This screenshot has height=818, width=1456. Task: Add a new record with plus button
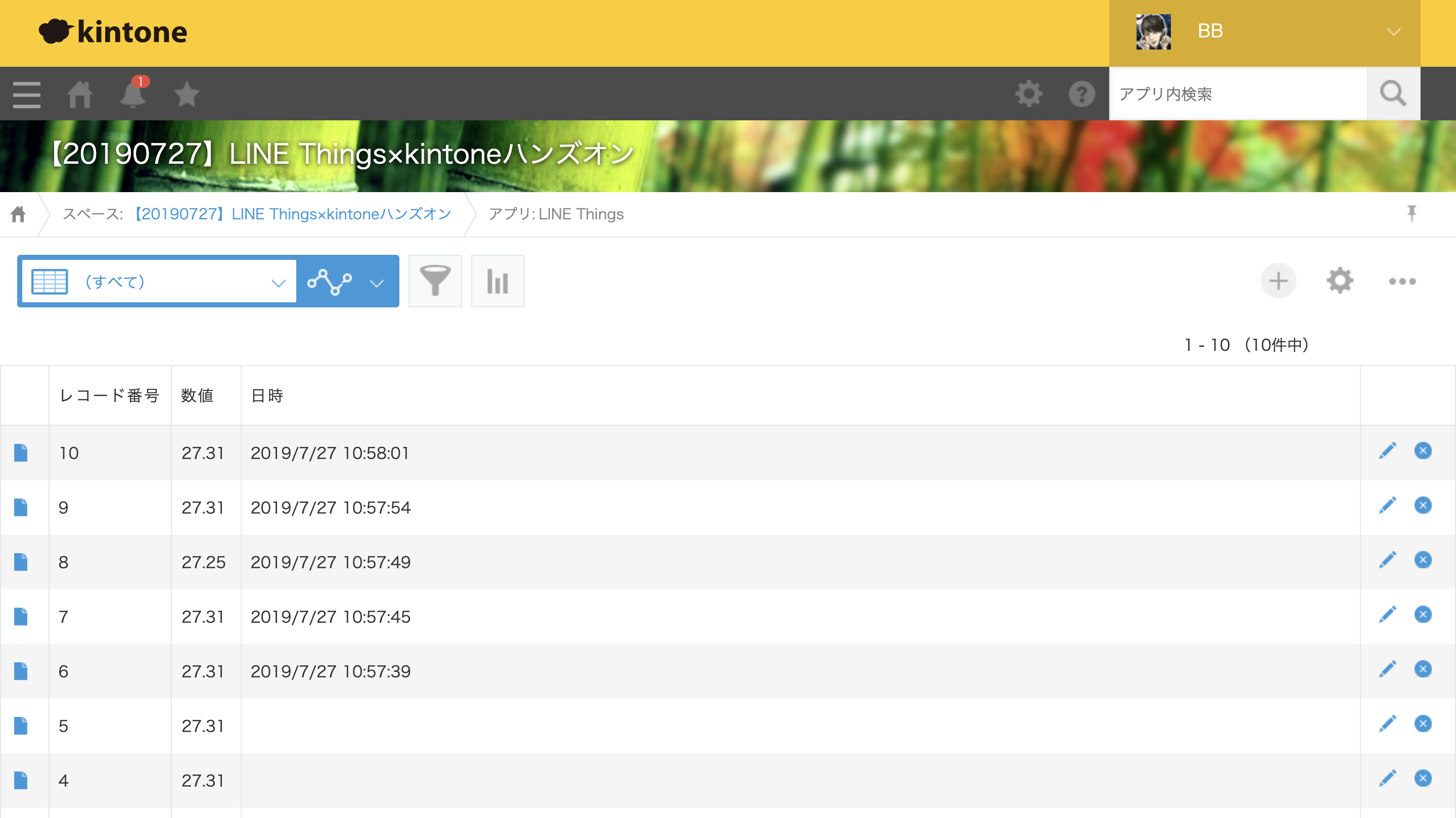point(1278,281)
